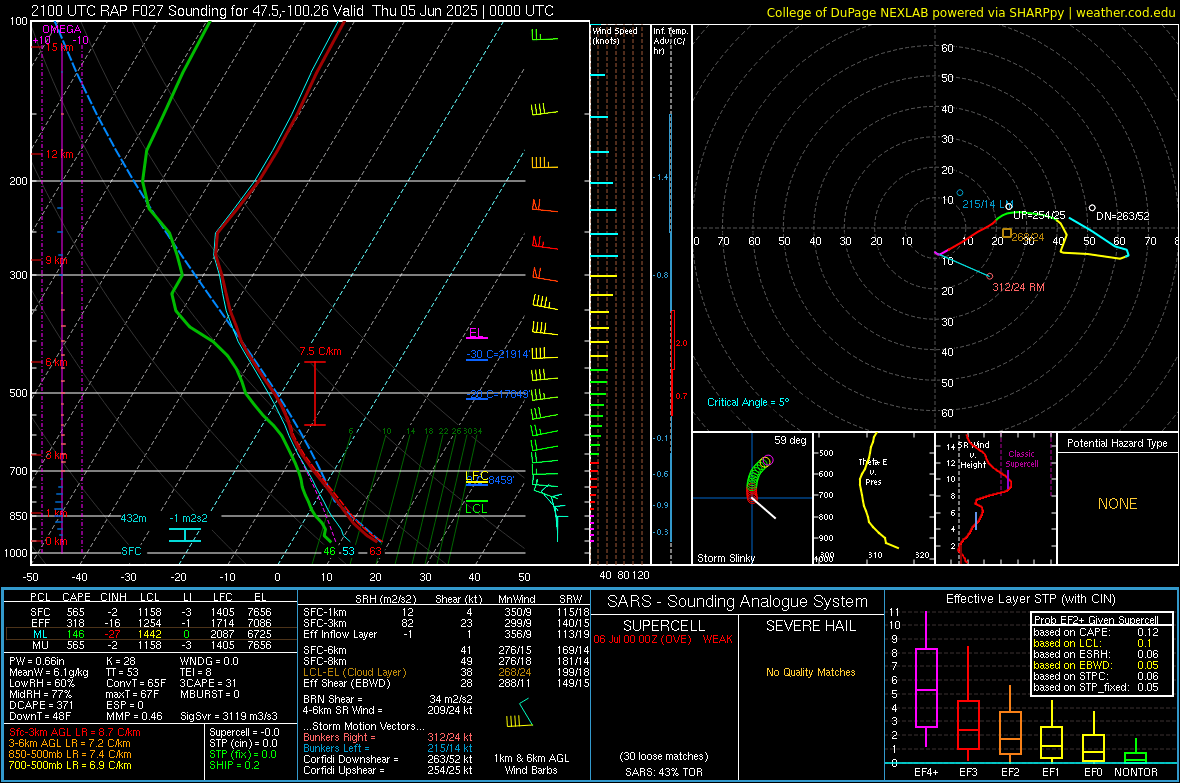Click the 'SRH (m2/s2)' column header
This screenshot has width=1180, height=783.
click(383, 599)
